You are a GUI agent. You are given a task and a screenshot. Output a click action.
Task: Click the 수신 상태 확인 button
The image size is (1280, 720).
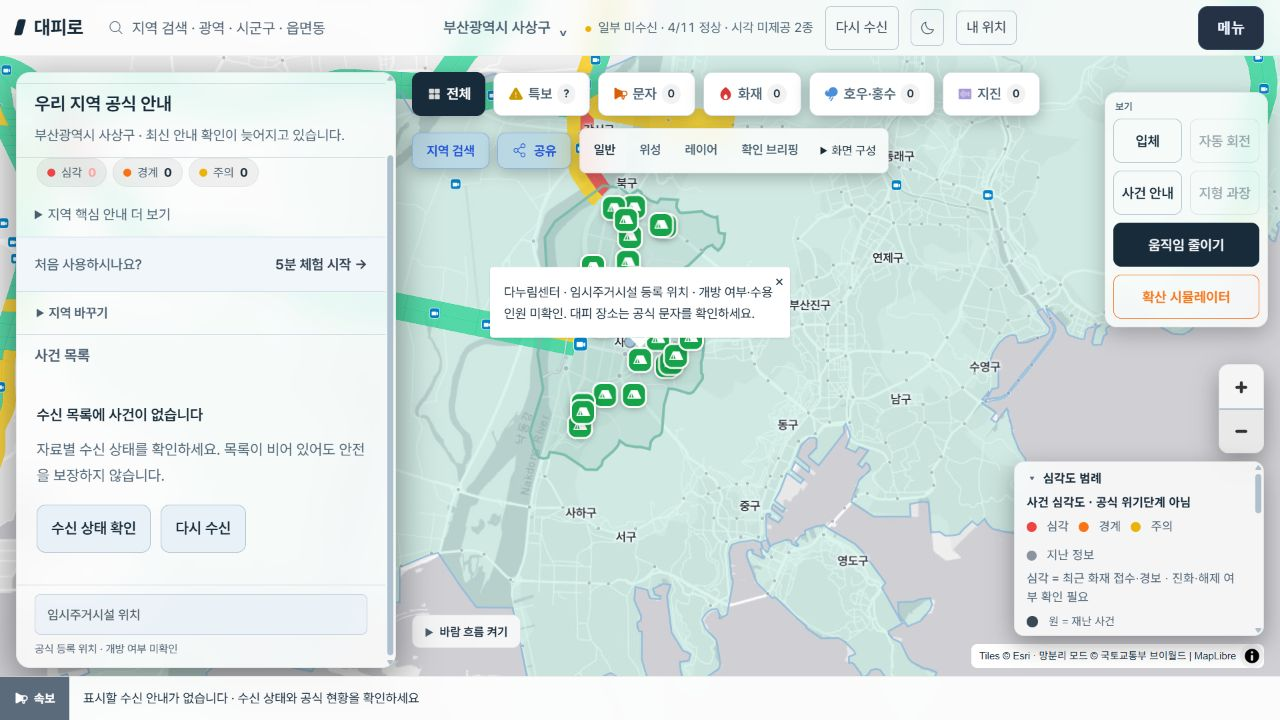pyautogui.click(x=94, y=528)
